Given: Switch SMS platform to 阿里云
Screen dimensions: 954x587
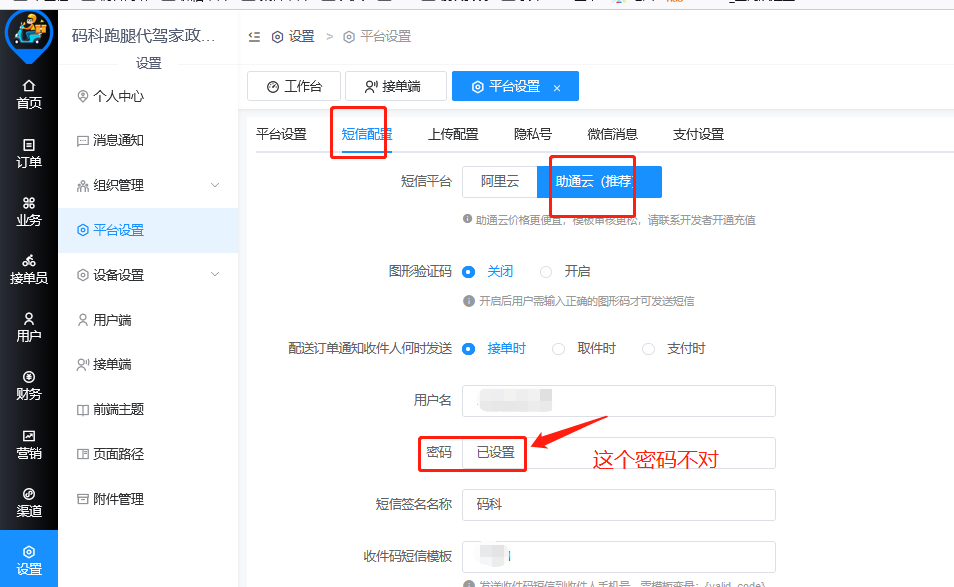Looking at the screenshot, I should 500,181.
